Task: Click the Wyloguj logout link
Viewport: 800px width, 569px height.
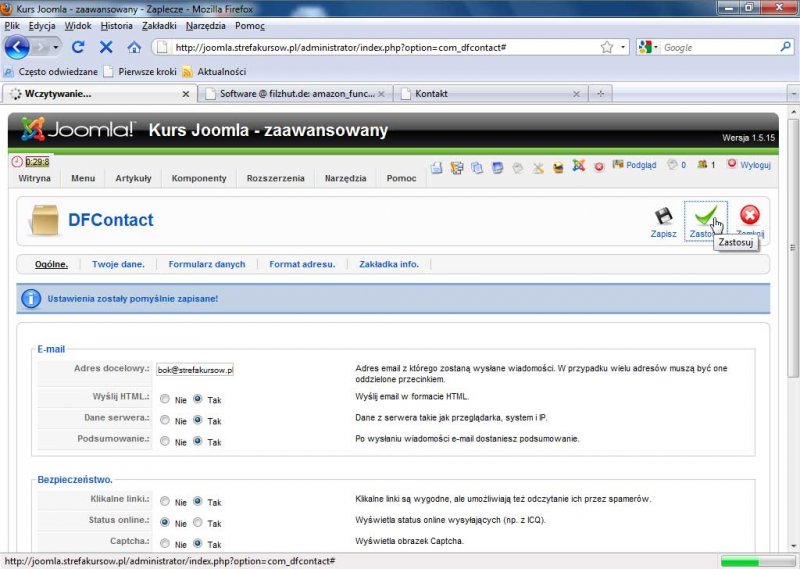Action: [754, 165]
